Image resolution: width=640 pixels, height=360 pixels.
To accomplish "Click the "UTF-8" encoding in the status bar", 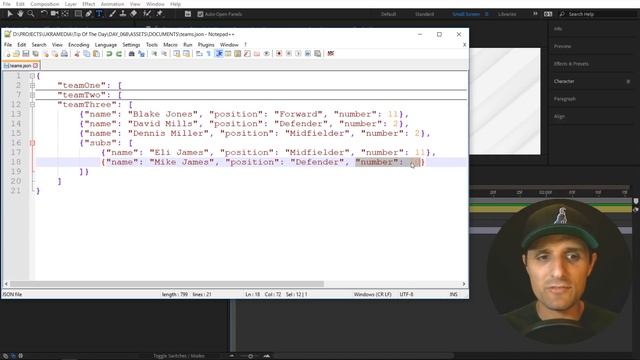I will pyautogui.click(x=406, y=294).
